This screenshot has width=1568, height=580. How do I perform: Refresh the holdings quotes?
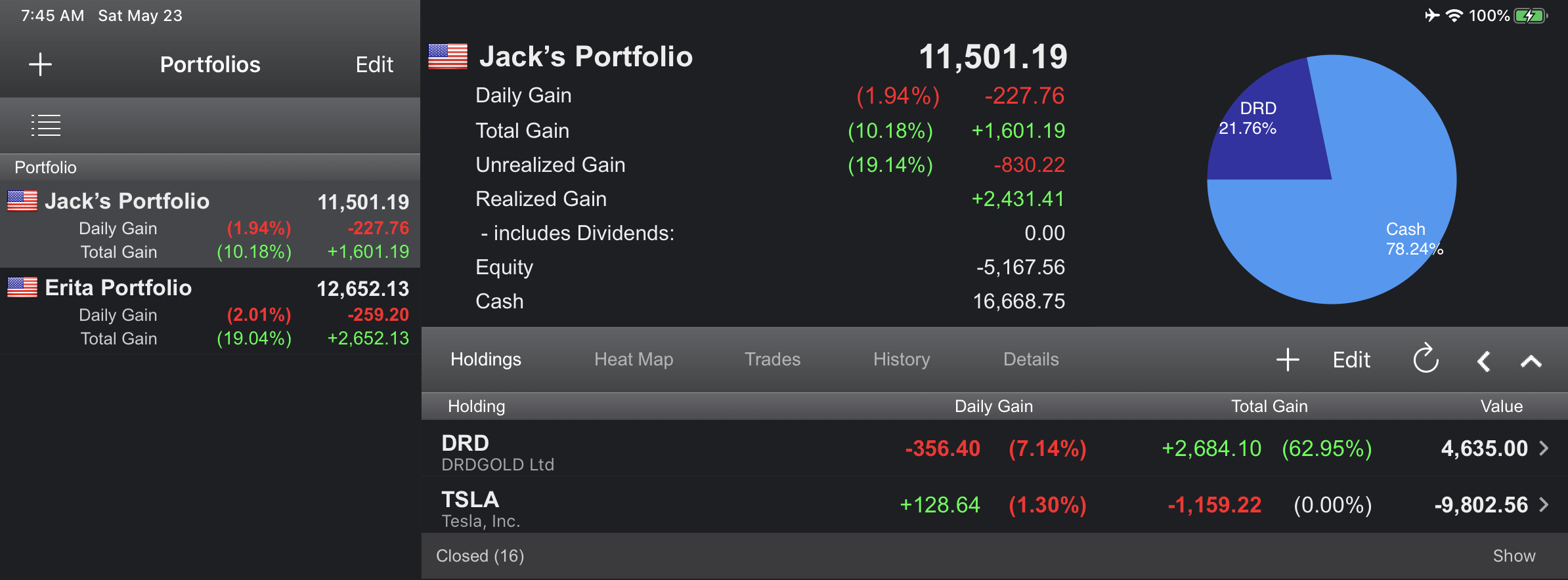1426,359
